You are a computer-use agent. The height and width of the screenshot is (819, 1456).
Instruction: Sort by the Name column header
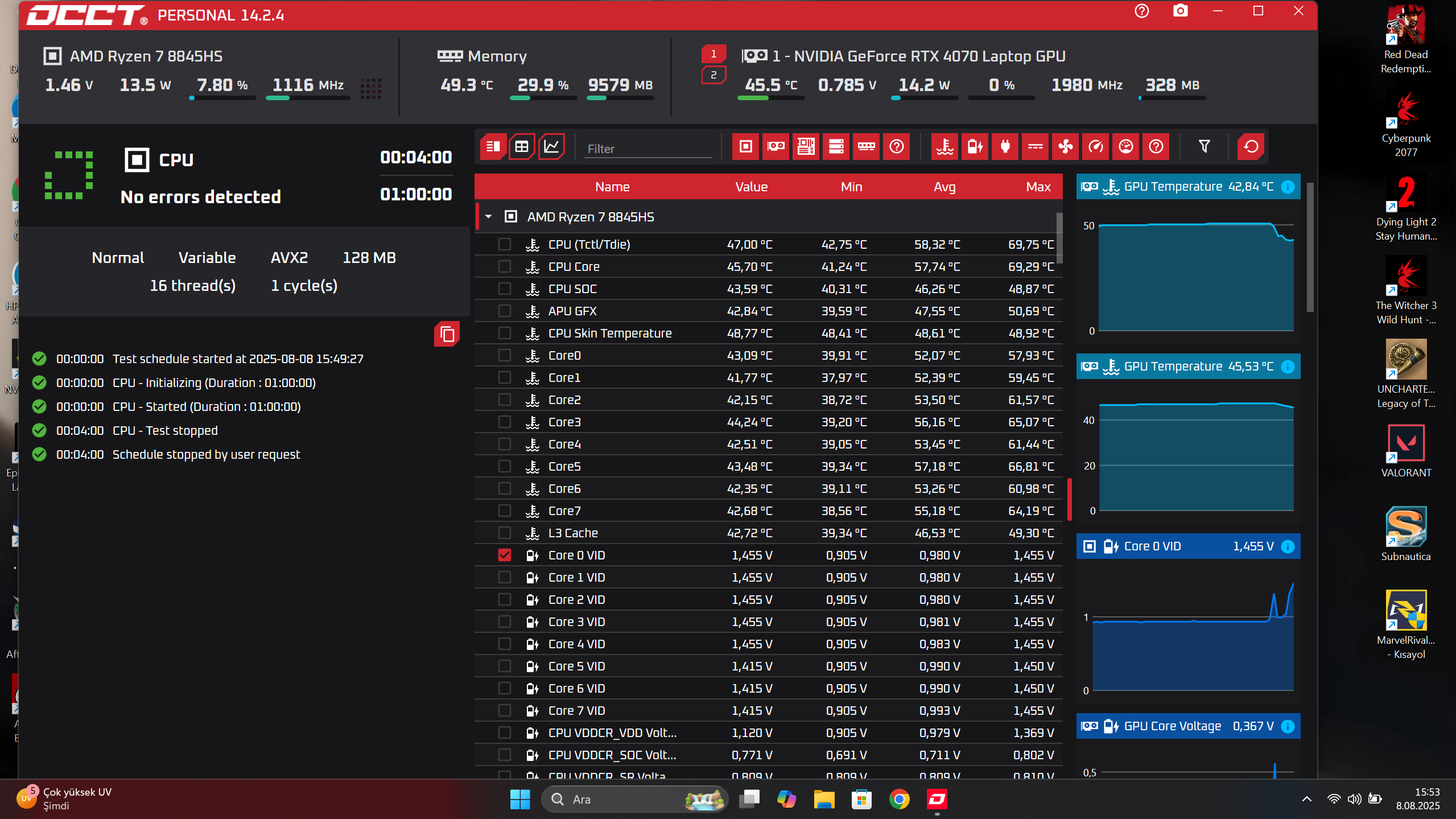612,187
